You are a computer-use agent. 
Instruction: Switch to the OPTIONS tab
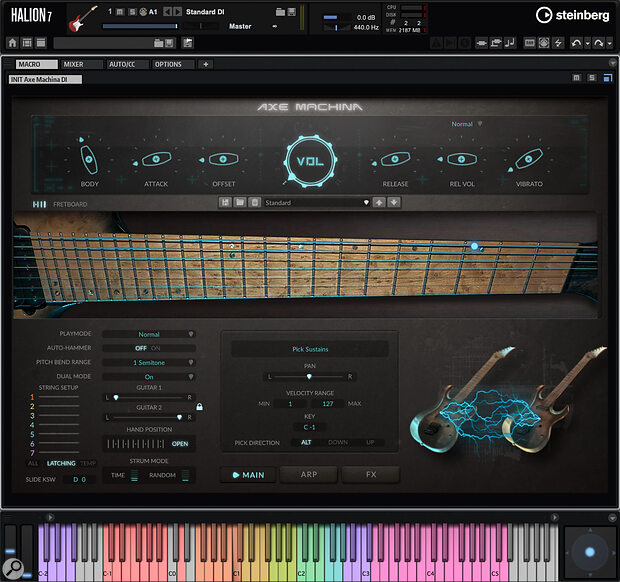pos(173,64)
